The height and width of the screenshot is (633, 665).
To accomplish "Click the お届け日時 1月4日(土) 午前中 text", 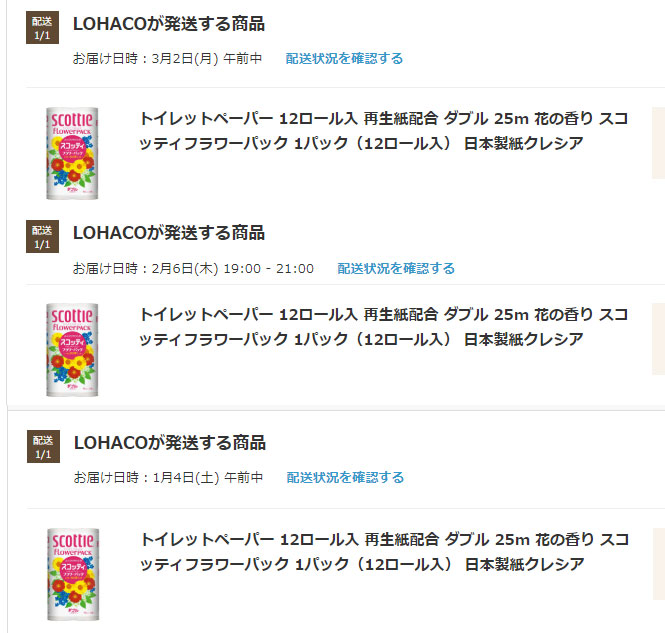I will (x=168, y=477).
